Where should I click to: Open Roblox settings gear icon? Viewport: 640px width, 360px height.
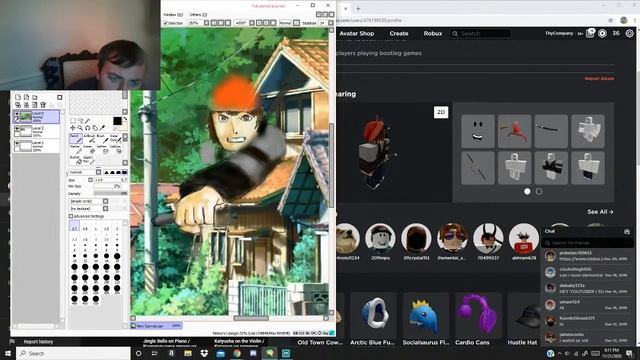click(629, 33)
